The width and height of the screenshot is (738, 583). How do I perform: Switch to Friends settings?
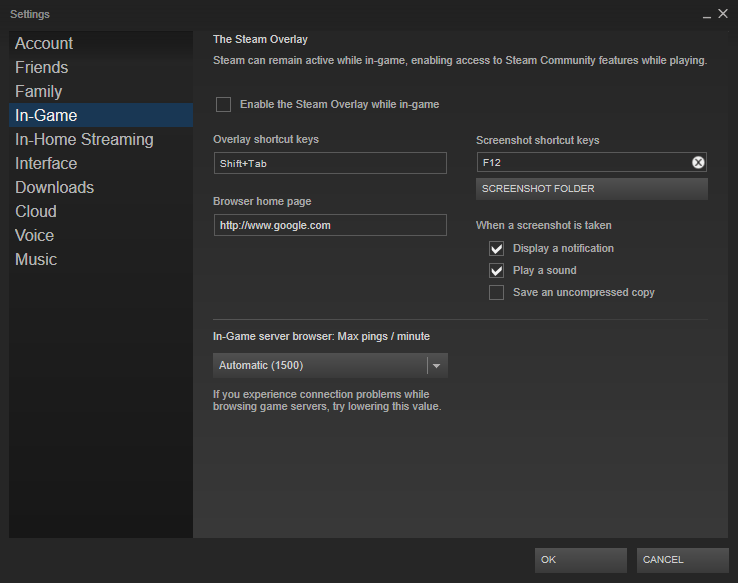coord(101,67)
